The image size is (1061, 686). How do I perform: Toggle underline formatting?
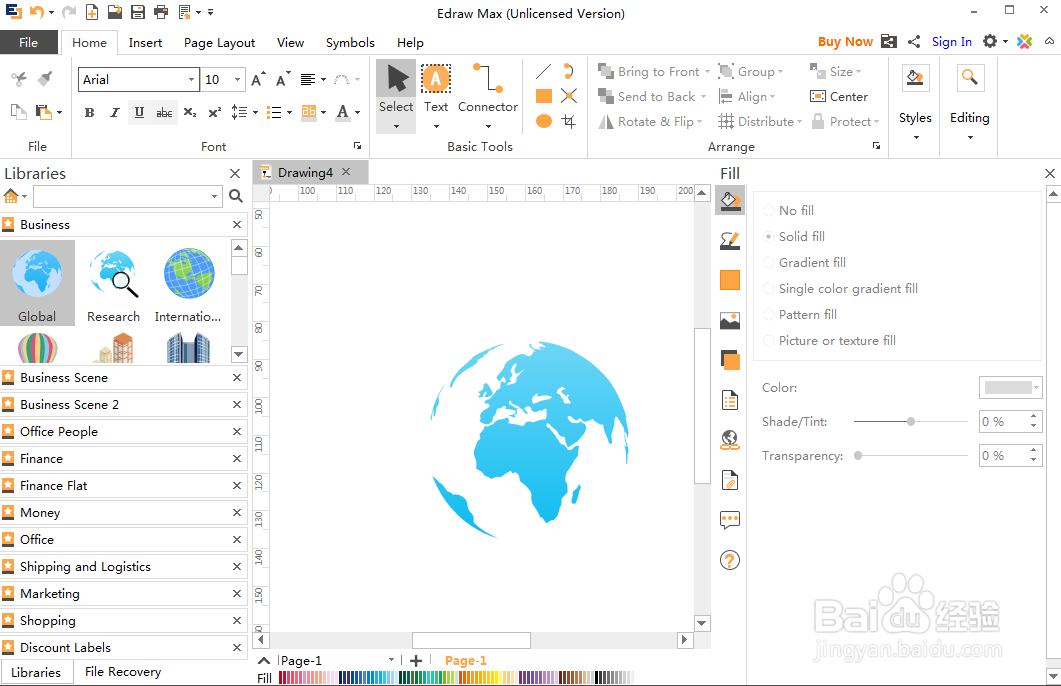click(x=139, y=112)
